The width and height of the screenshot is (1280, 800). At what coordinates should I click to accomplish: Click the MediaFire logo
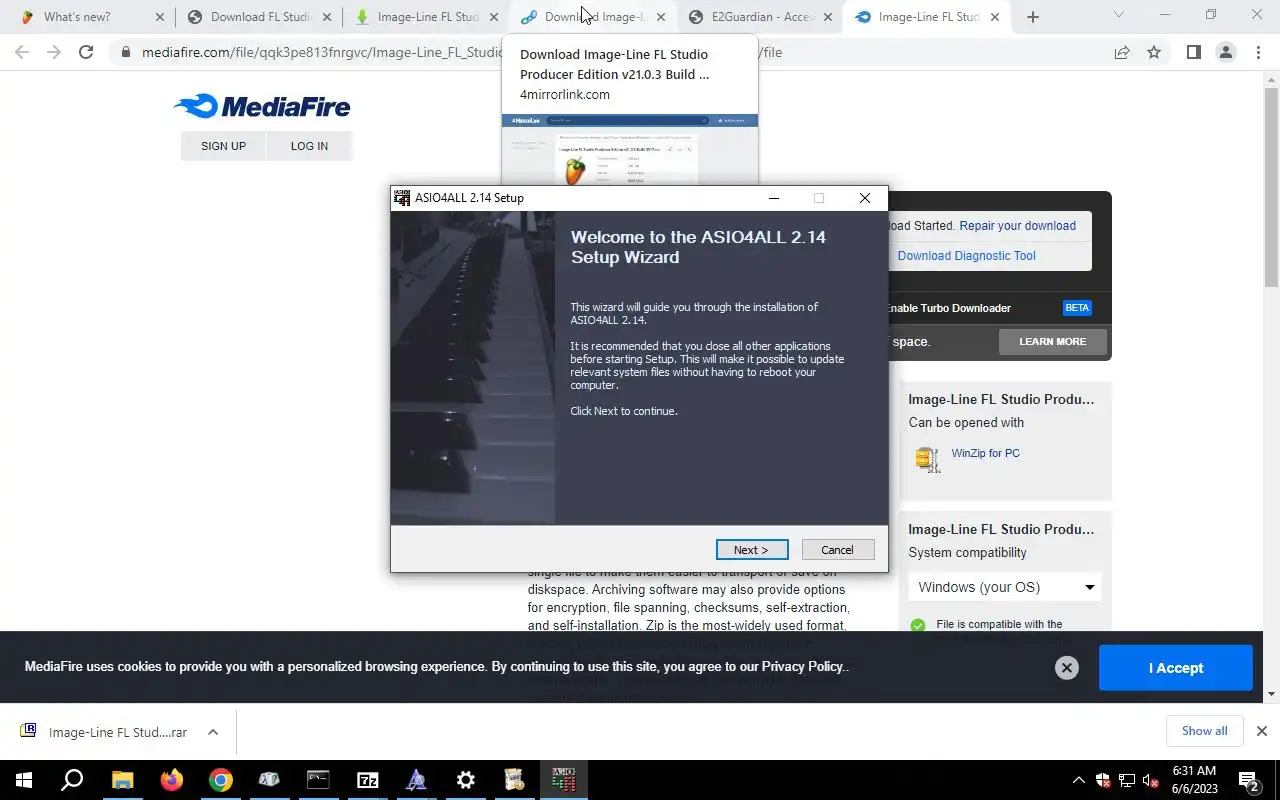click(262, 106)
